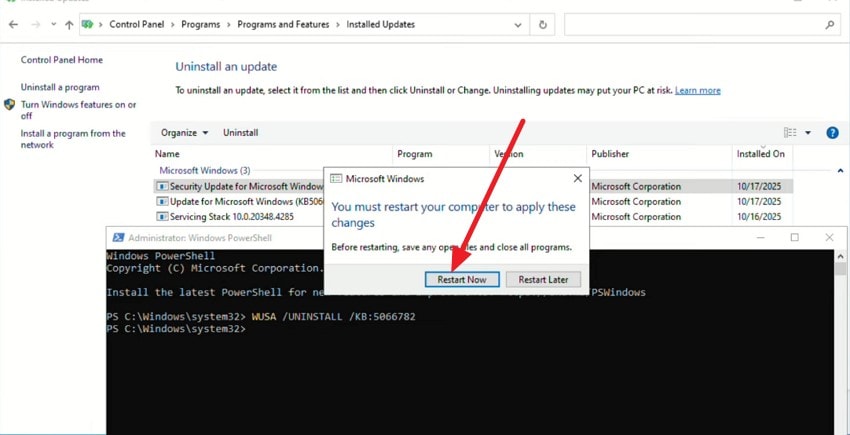Click the WUSA /UNINSTALL command line

point(334,316)
